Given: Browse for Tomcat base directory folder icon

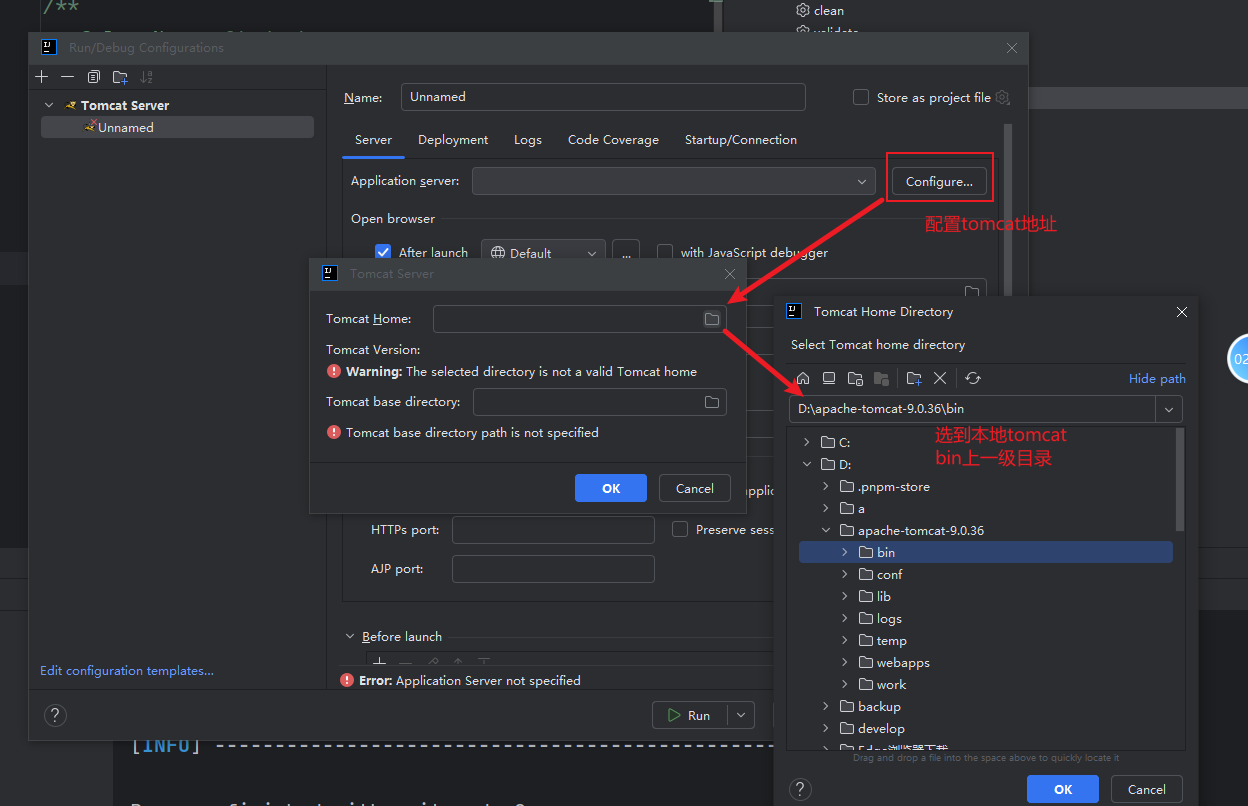Looking at the screenshot, I should pos(711,402).
